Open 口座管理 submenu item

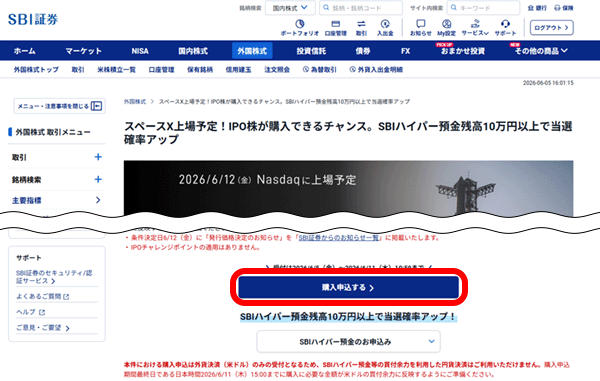click(x=161, y=70)
